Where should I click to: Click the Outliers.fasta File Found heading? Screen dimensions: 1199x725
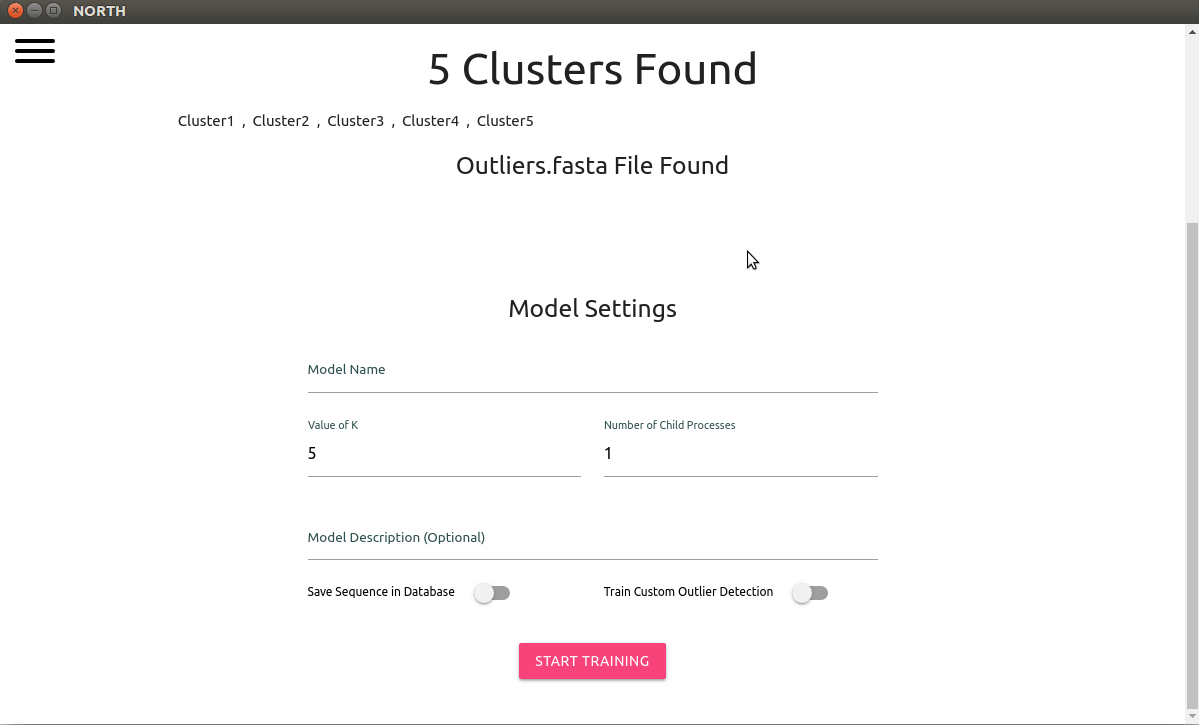[592, 165]
